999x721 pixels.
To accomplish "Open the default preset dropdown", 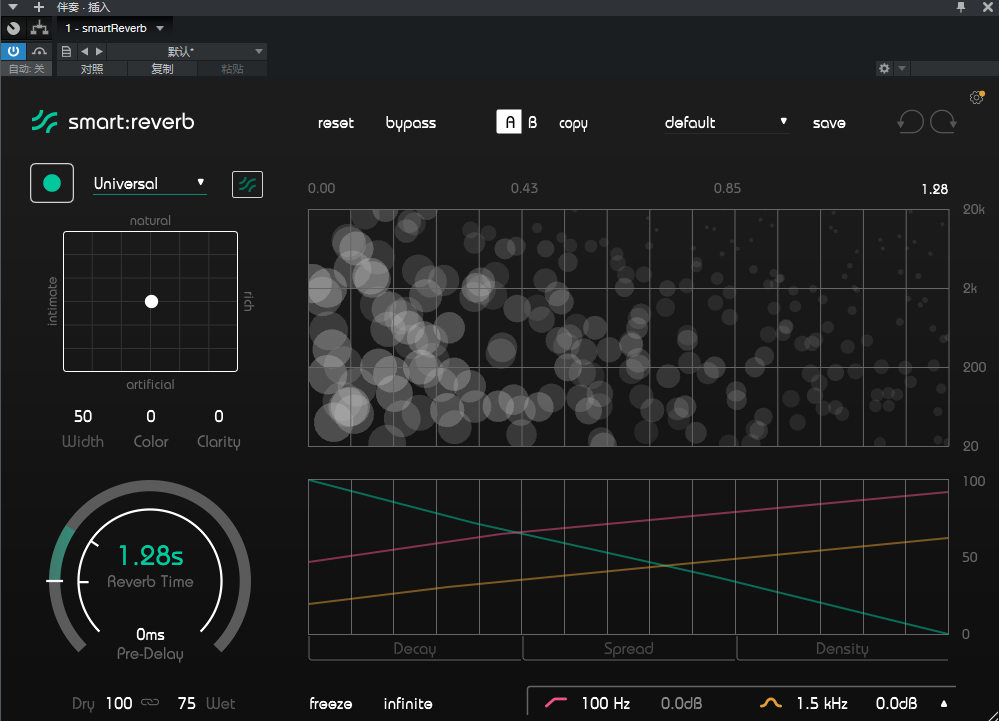I will [x=726, y=122].
